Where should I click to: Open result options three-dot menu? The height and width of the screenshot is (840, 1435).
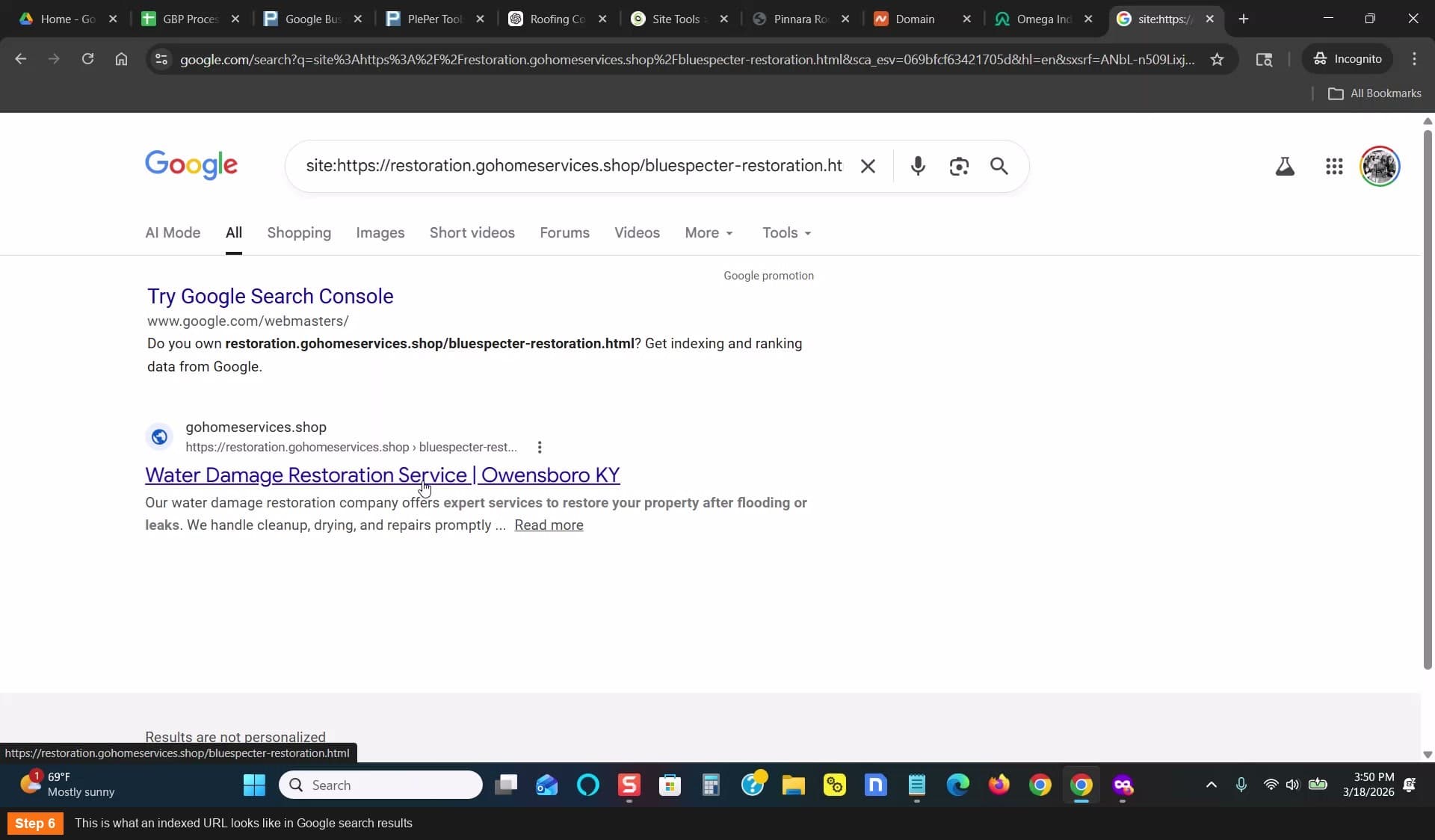pos(540,447)
